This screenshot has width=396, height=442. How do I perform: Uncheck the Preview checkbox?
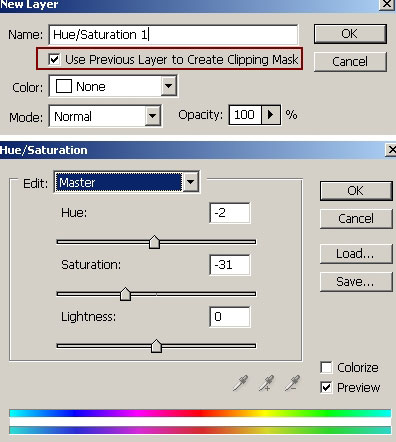tap(326, 387)
